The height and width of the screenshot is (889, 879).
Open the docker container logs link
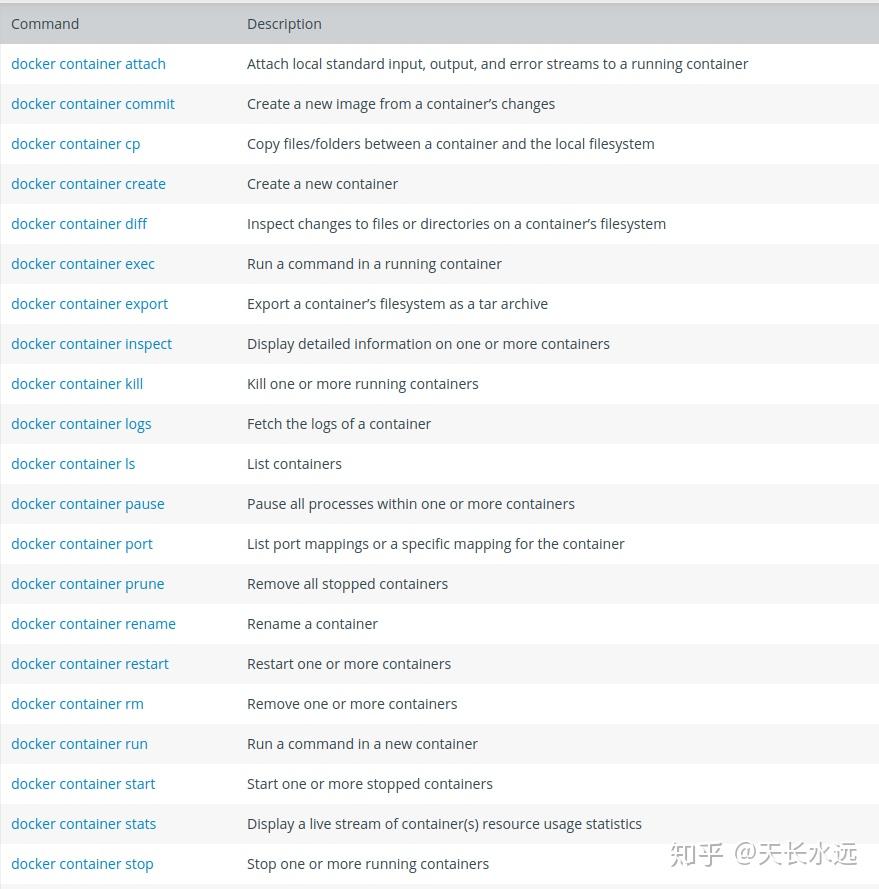(x=81, y=425)
